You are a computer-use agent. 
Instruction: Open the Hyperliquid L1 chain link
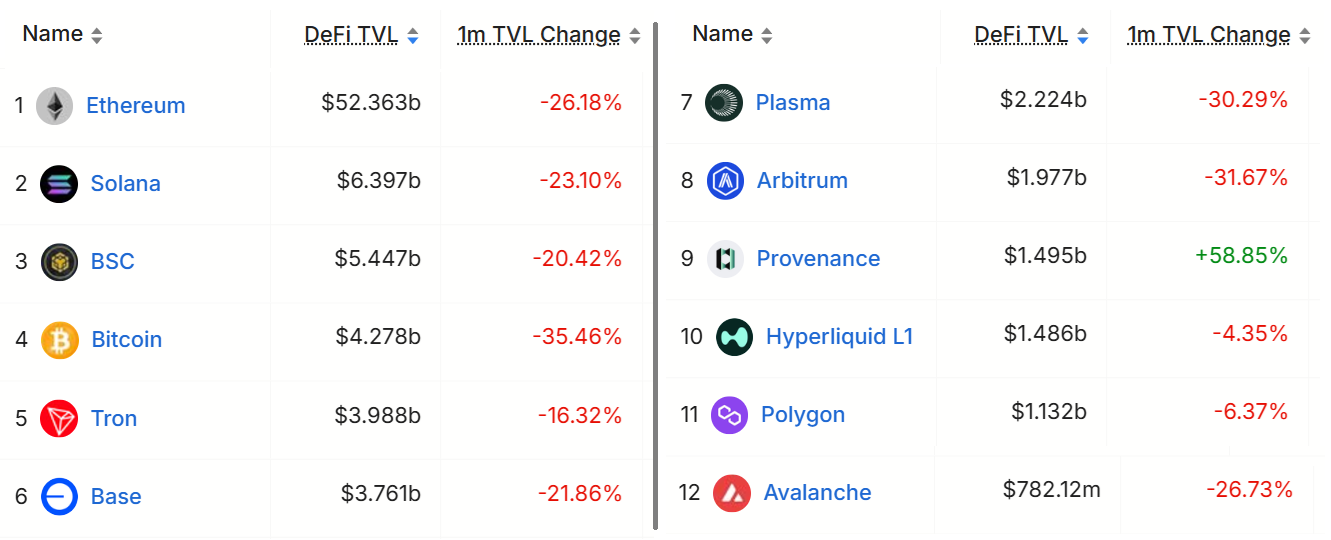[x=839, y=336]
